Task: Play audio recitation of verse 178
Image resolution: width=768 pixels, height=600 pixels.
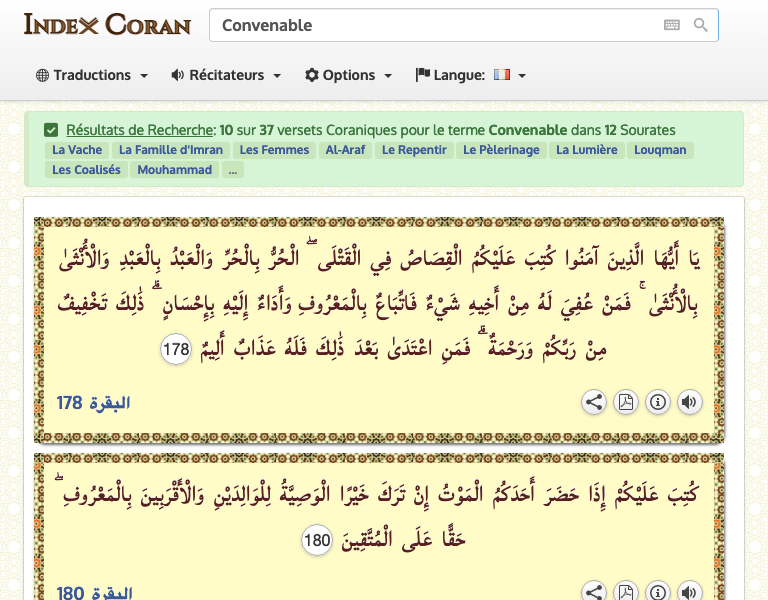Action: tap(689, 402)
